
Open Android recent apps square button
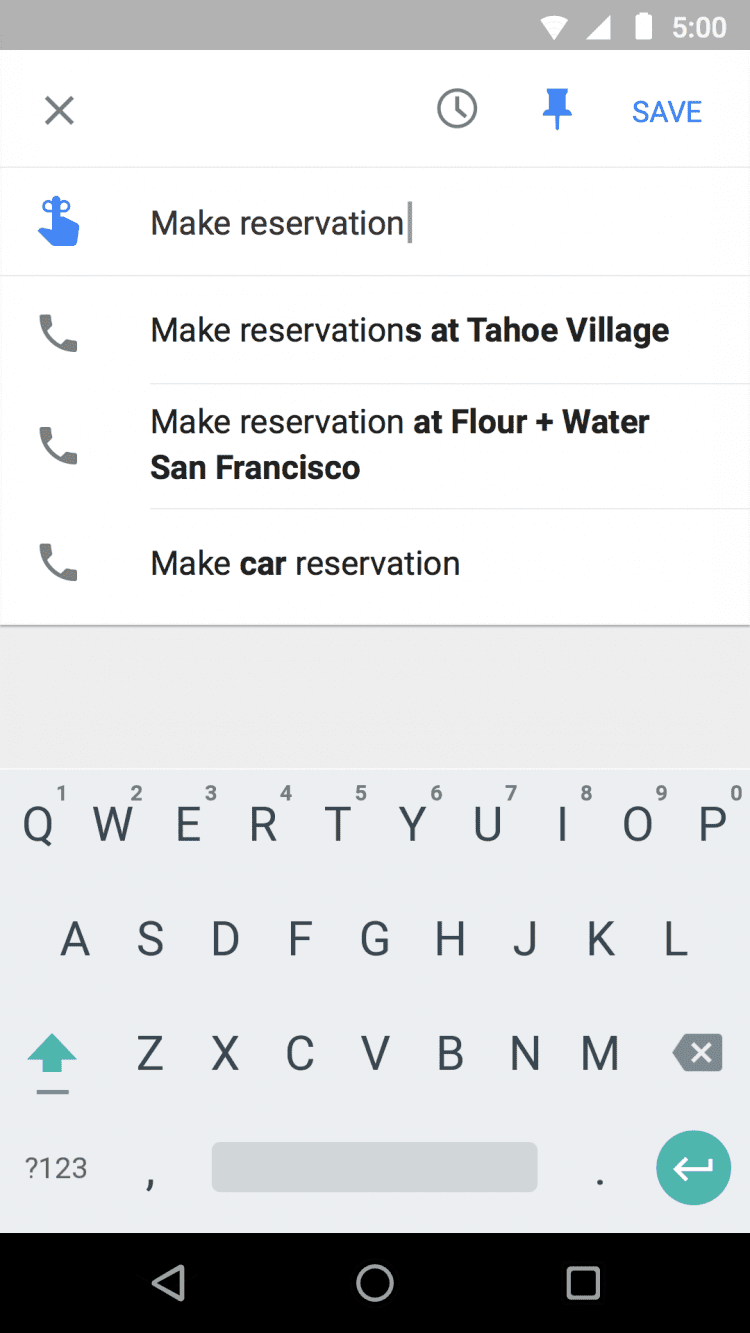click(582, 1282)
